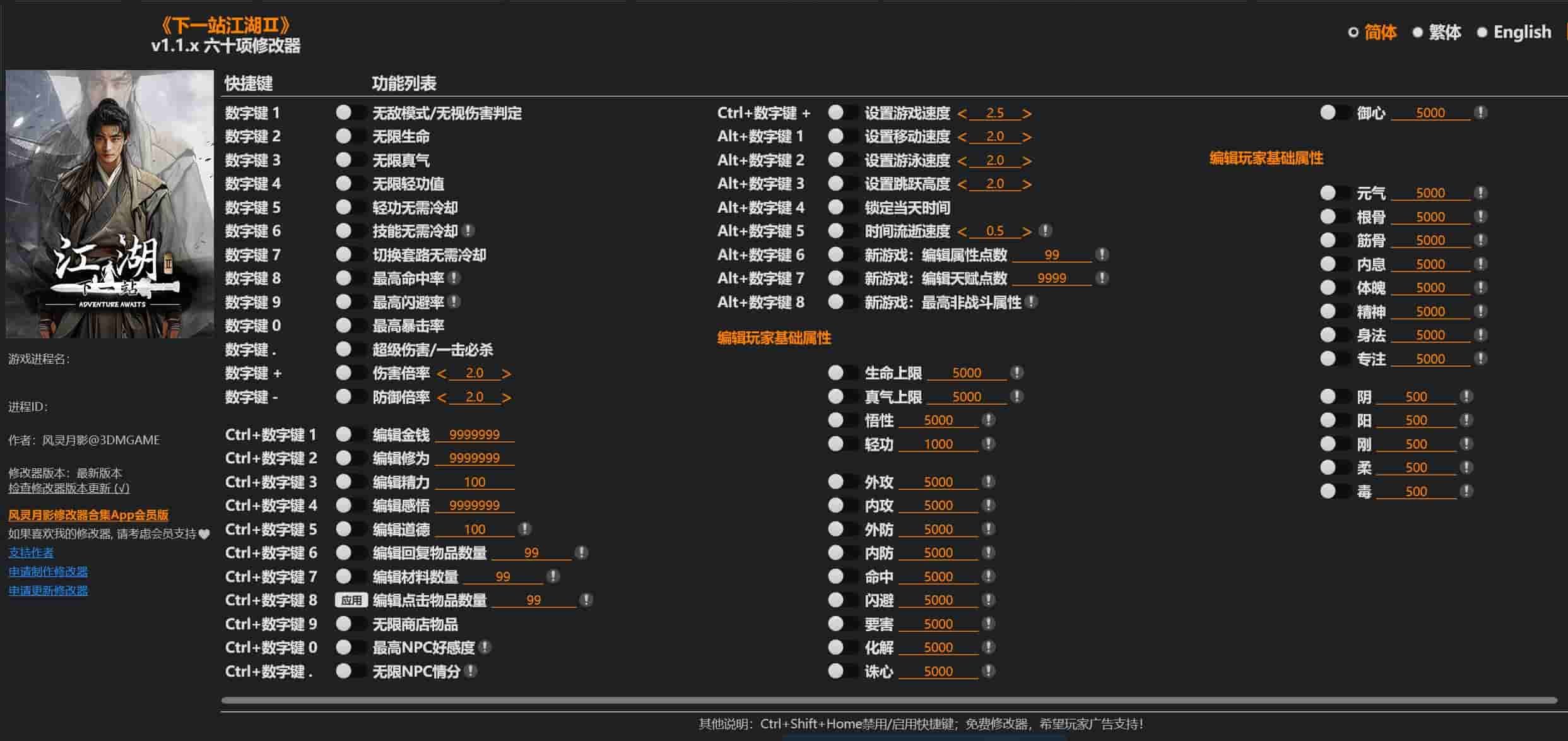Decrease 伤害倍率 with left arrow
Viewport: 1568px width, 741px height.
[x=442, y=374]
